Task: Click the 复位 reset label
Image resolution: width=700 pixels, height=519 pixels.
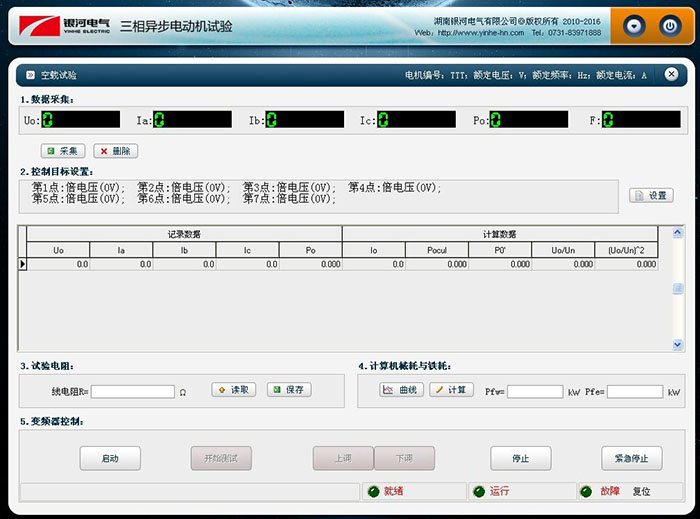Action: coord(641,492)
